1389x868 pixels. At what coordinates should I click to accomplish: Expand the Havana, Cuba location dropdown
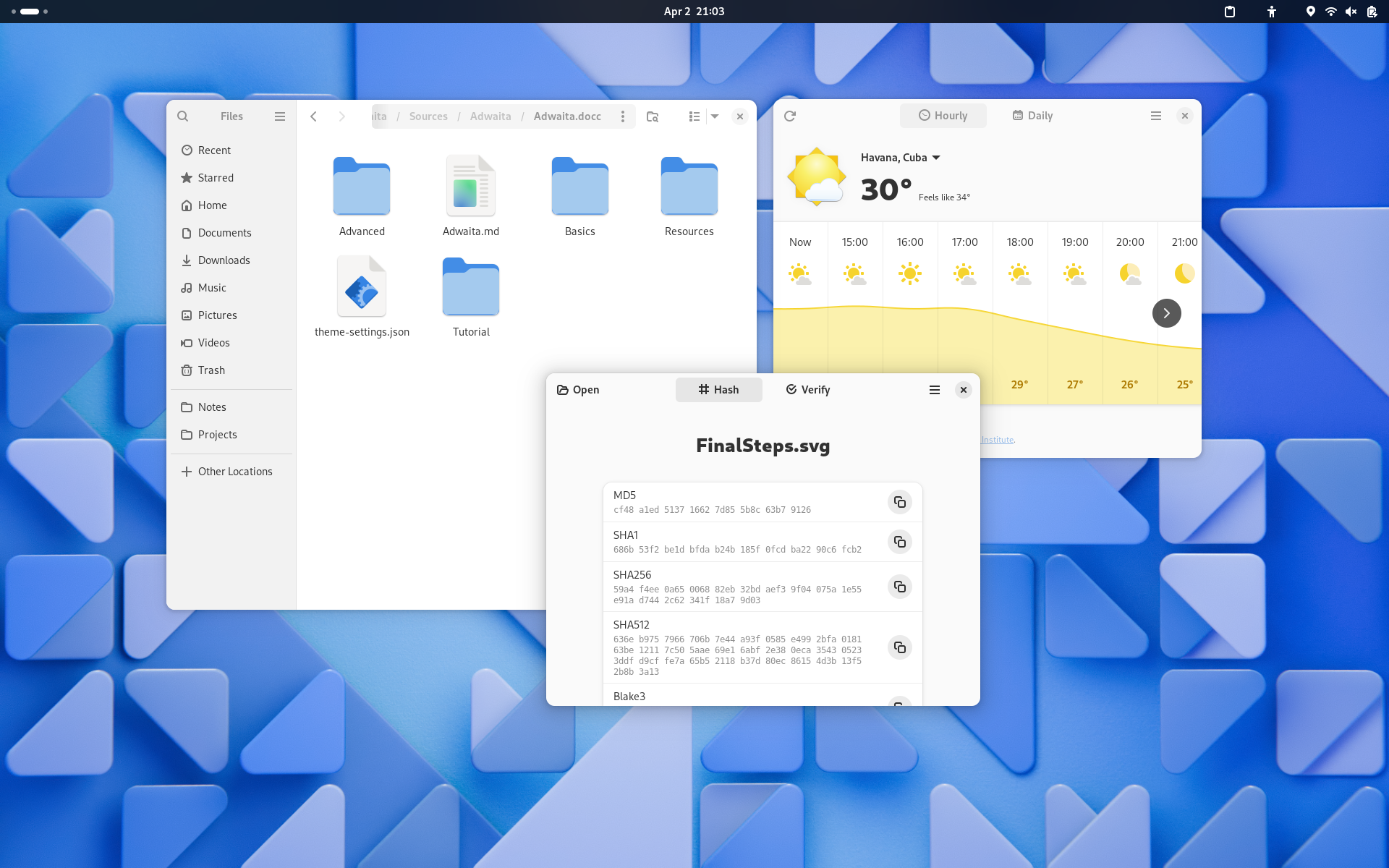click(x=936, y=158)
